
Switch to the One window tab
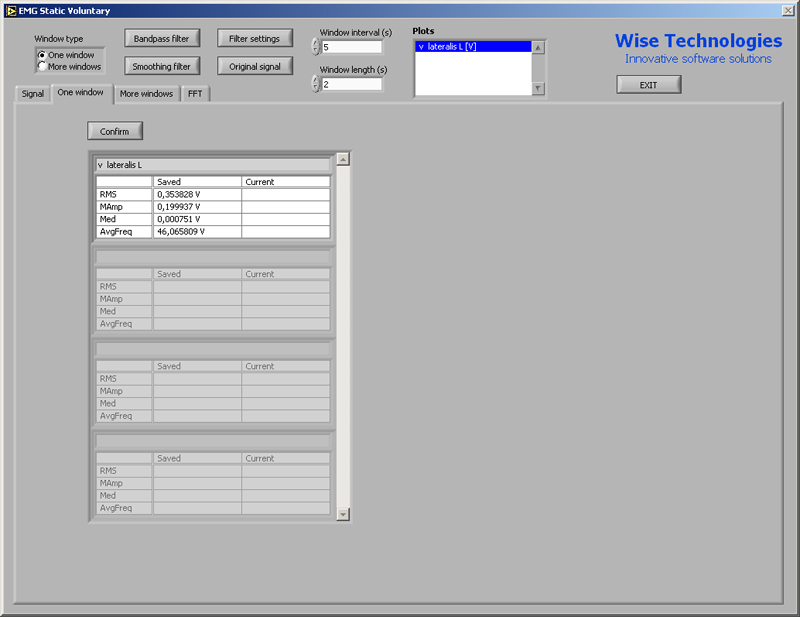pos(81,92)
